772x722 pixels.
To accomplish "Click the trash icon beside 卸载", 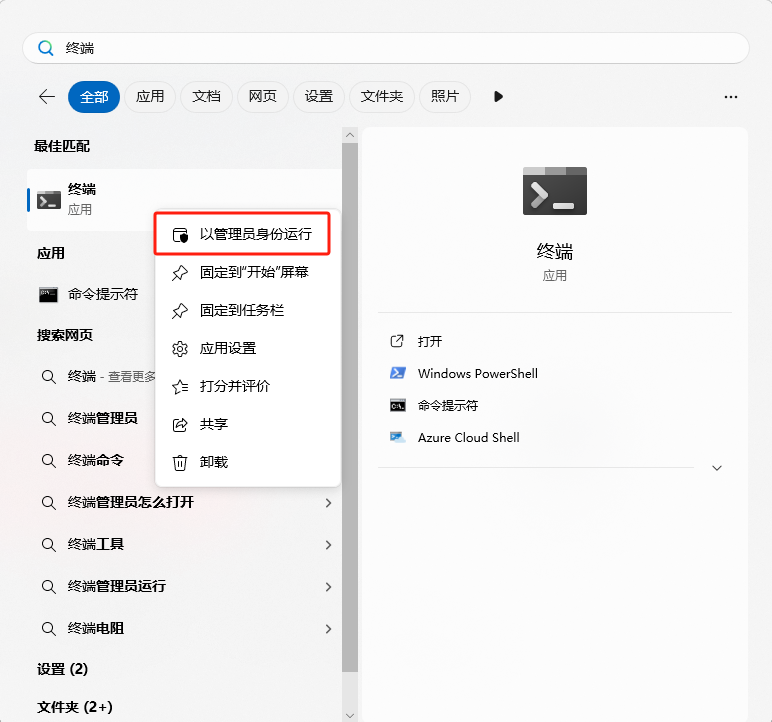I will 180,462.
